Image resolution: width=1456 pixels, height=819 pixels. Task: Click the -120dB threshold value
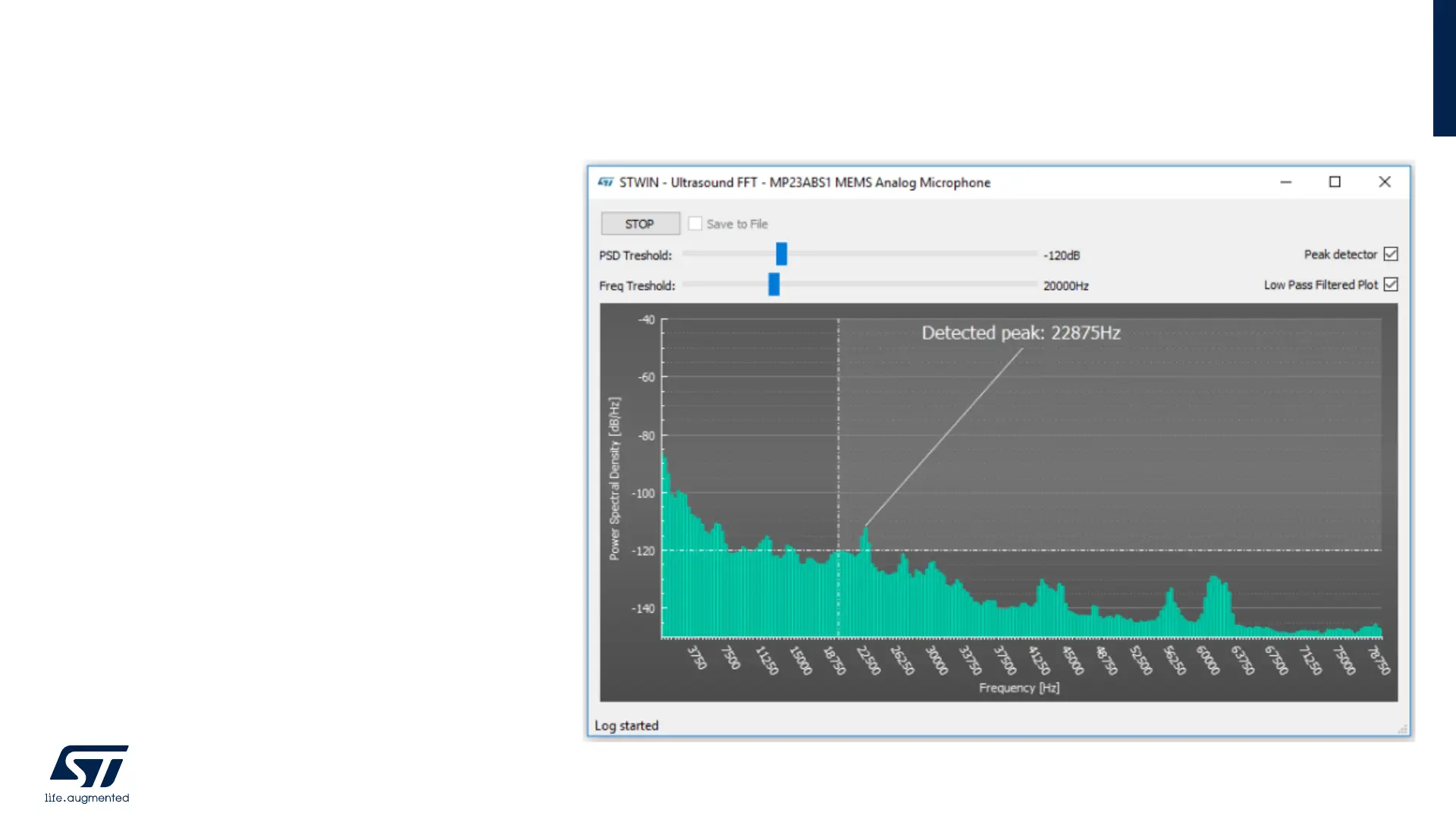click(x=1062, y=256)
